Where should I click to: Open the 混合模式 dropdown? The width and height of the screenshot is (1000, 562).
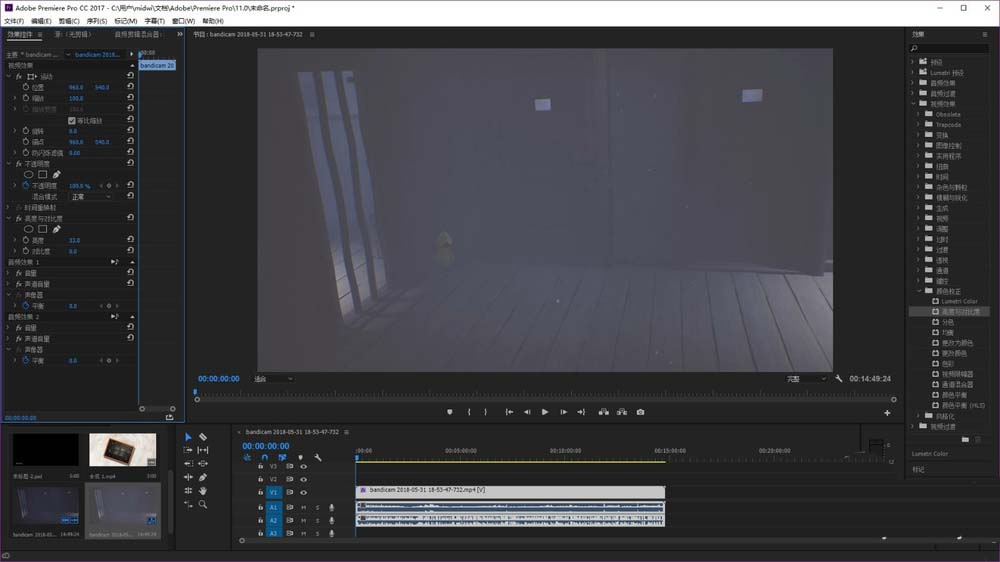(x=90, y=197)
